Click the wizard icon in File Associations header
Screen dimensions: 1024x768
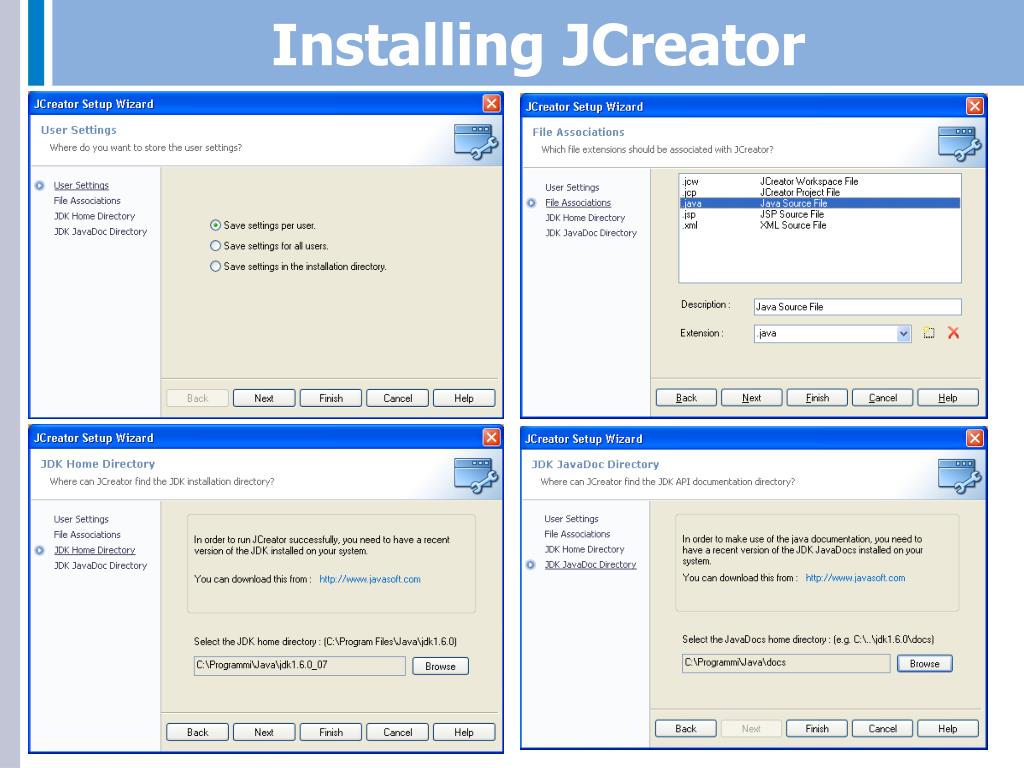tap(959, 144)
